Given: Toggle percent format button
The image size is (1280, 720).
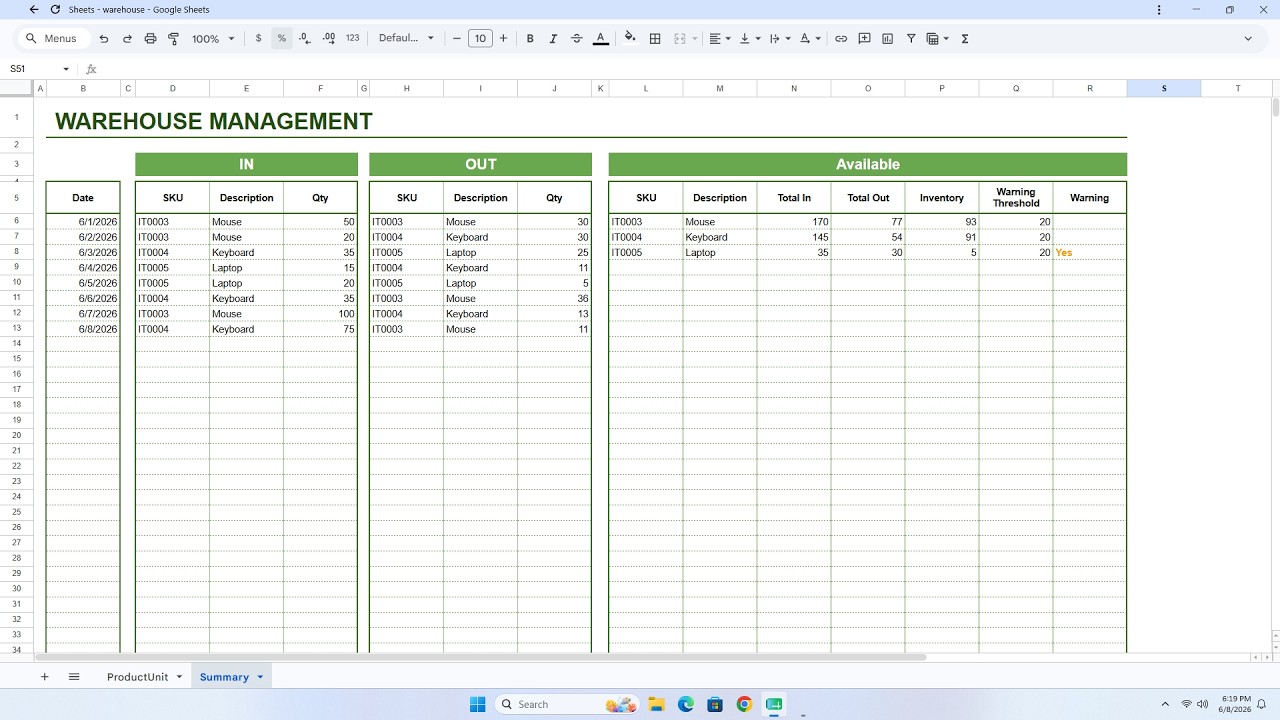Looking at the screenshot, I should (282, 38).
